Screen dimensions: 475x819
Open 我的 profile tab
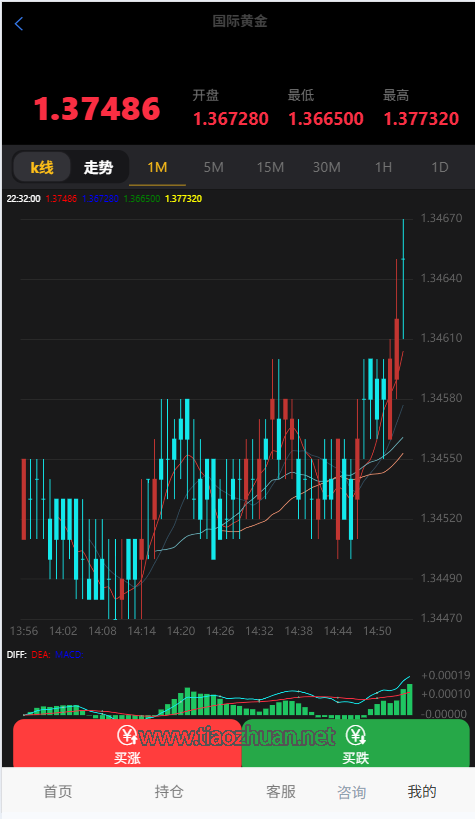tap(422, 792)
